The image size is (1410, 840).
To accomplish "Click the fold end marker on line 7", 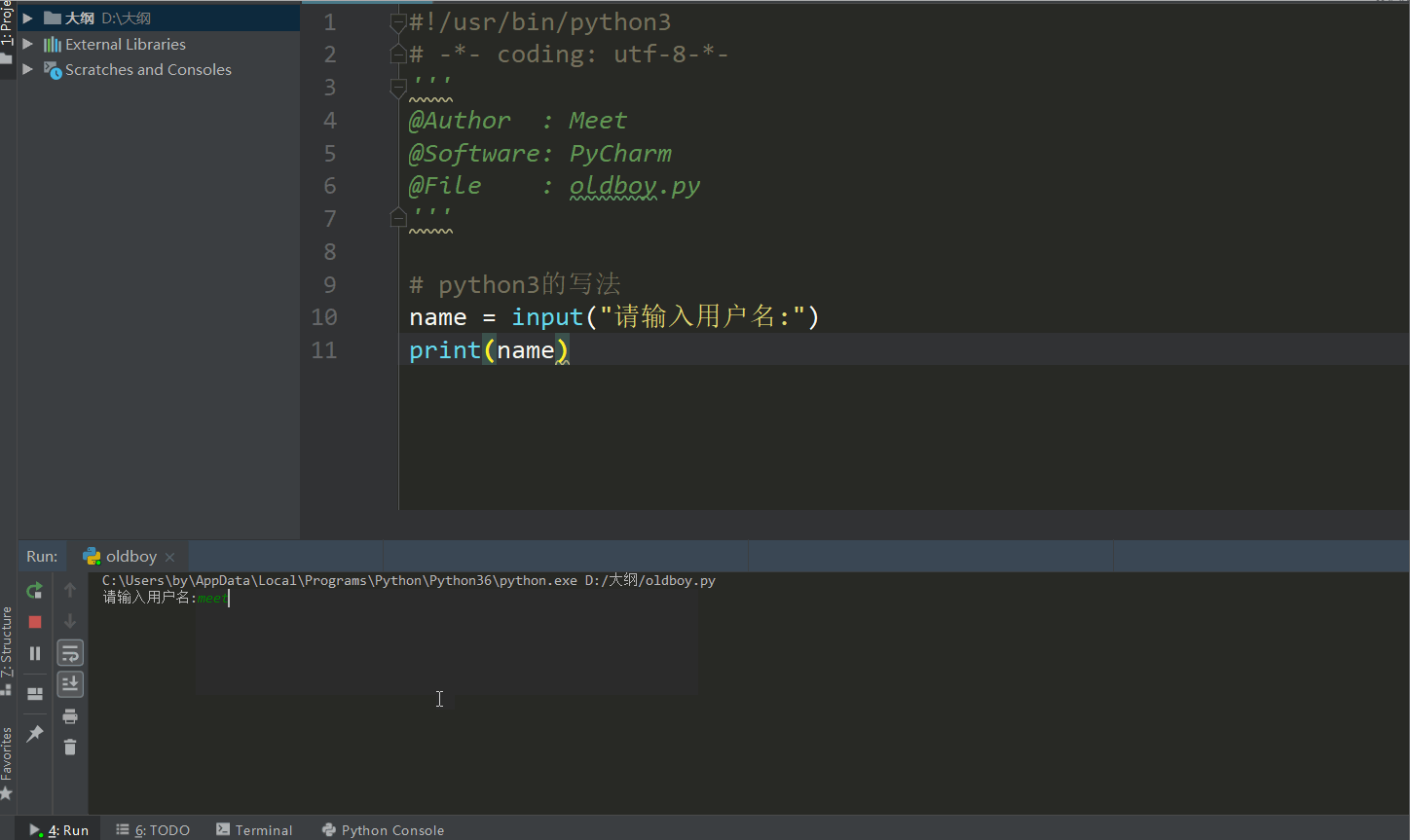I will click(x=397, y=218).
